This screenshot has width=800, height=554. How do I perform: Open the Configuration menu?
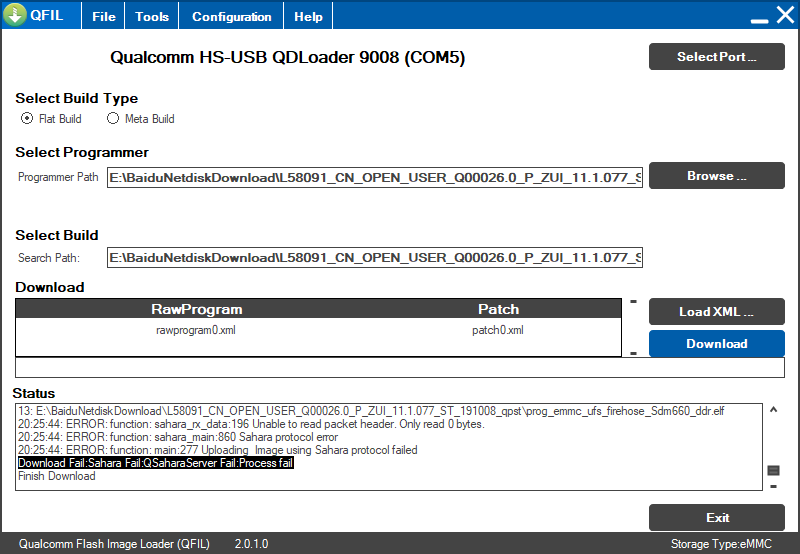[231, 16]
